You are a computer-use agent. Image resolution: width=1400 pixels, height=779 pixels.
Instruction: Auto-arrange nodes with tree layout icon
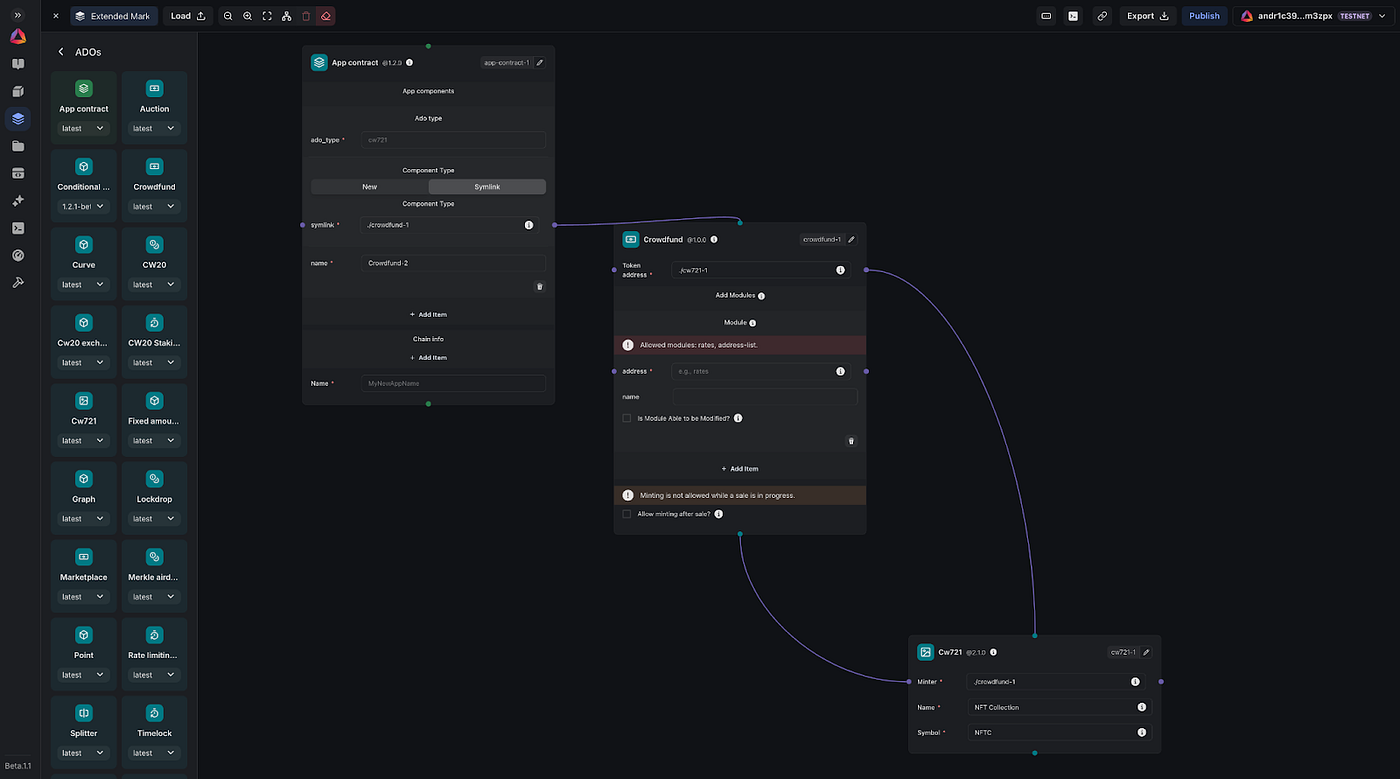point(287,16)
